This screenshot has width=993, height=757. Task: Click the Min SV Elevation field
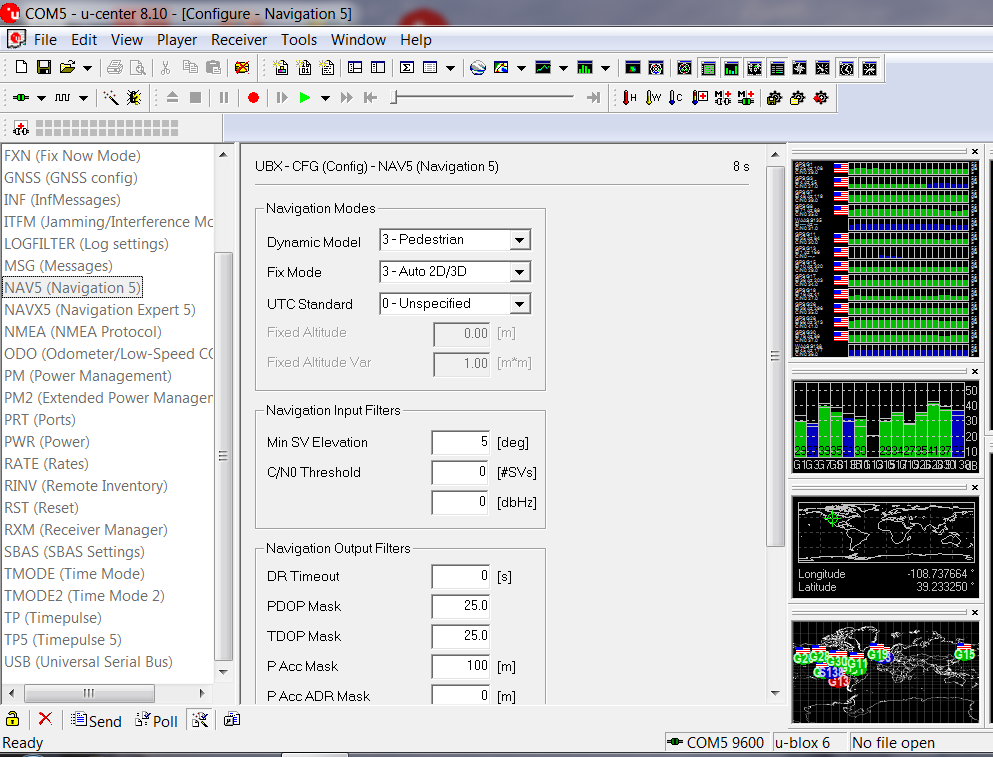(460, 442)
